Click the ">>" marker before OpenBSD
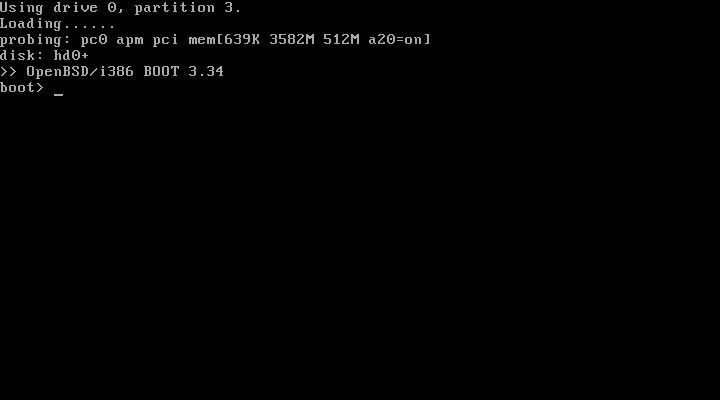720x400 pixels. point(8,72)
